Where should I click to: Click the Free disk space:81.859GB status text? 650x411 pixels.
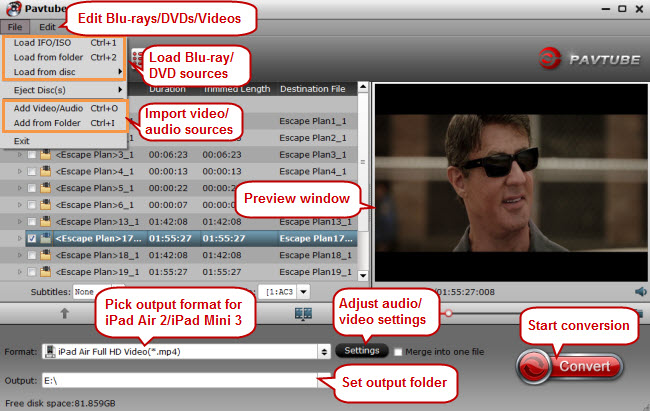pyautogui.click(x=60, y=403)
